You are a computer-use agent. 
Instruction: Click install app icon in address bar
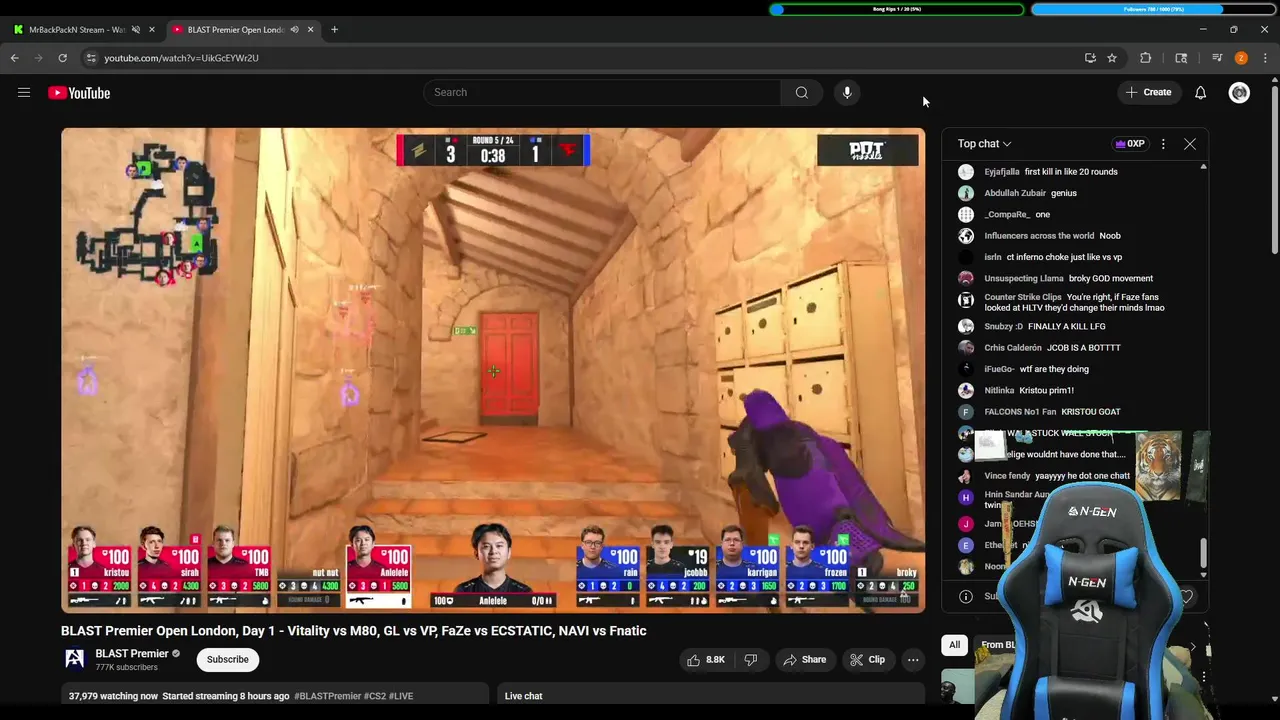point(1090,58)
